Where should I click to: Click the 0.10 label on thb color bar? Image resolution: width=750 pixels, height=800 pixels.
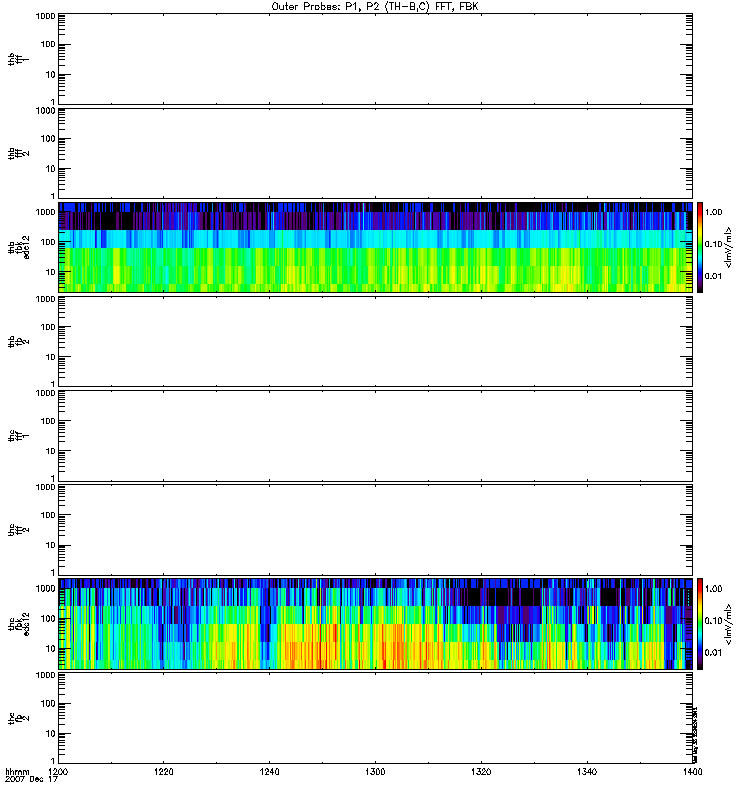tap(713, 244)
